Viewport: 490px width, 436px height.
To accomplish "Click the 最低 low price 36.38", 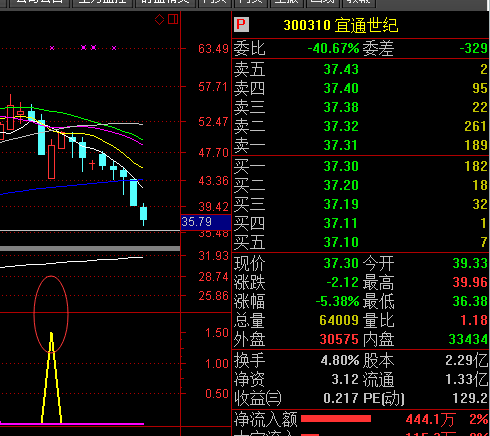I will (470, 301).
